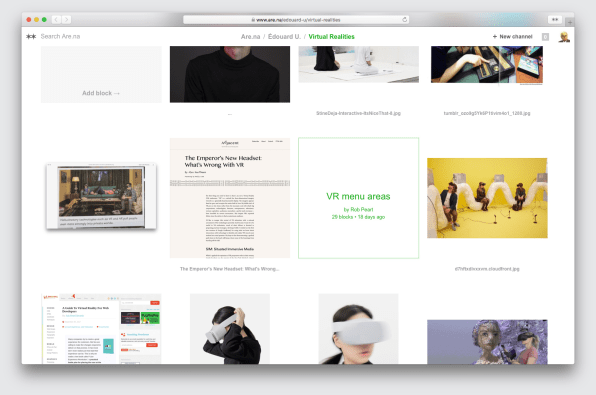The height and width of the screenshot is (395, 596).
Task: Click the + New channel button
Action: pyautogui.click(x=512, y=36)
